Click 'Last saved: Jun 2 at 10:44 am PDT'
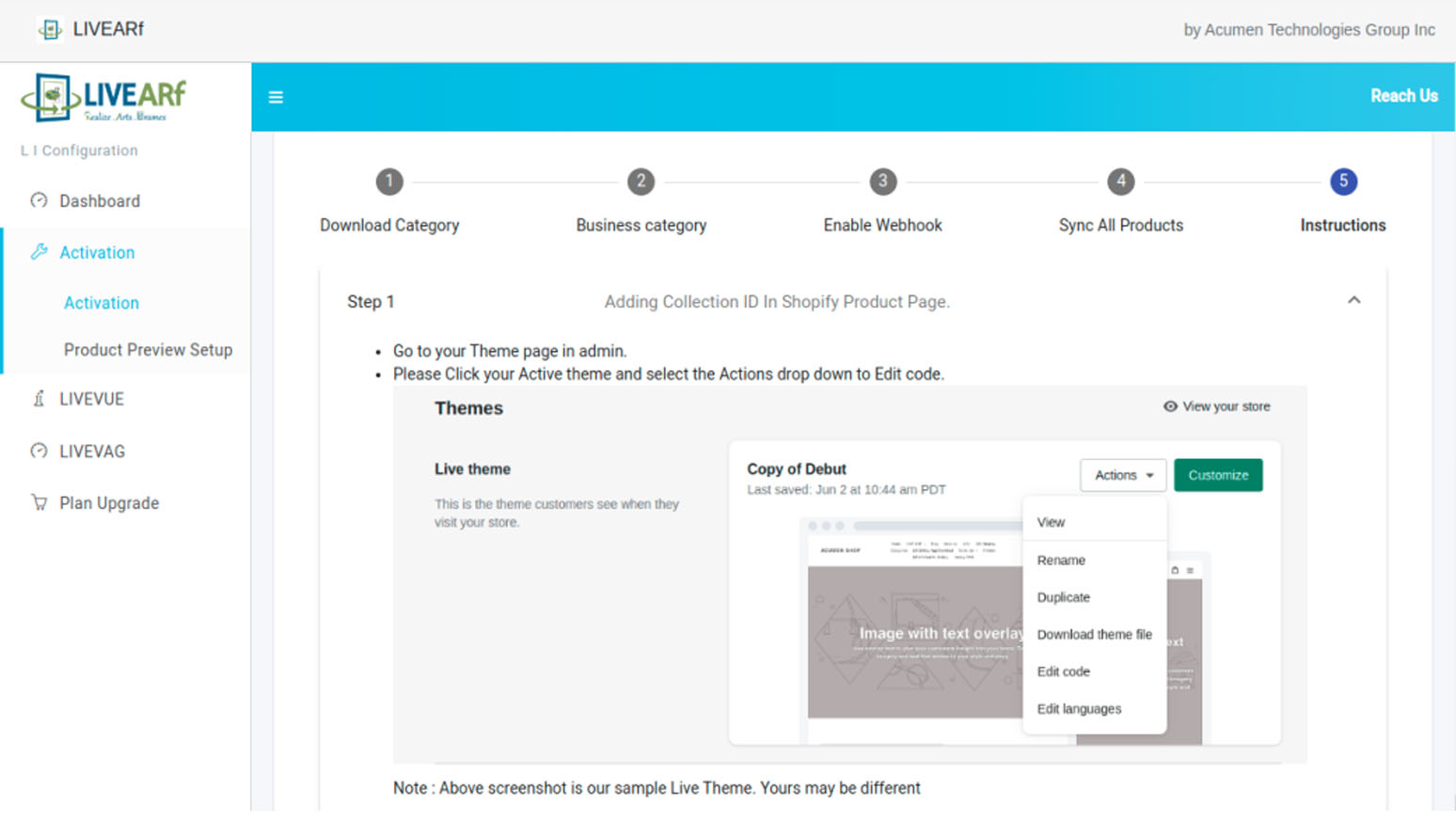The image size is (1456, 840). (847, 489)
